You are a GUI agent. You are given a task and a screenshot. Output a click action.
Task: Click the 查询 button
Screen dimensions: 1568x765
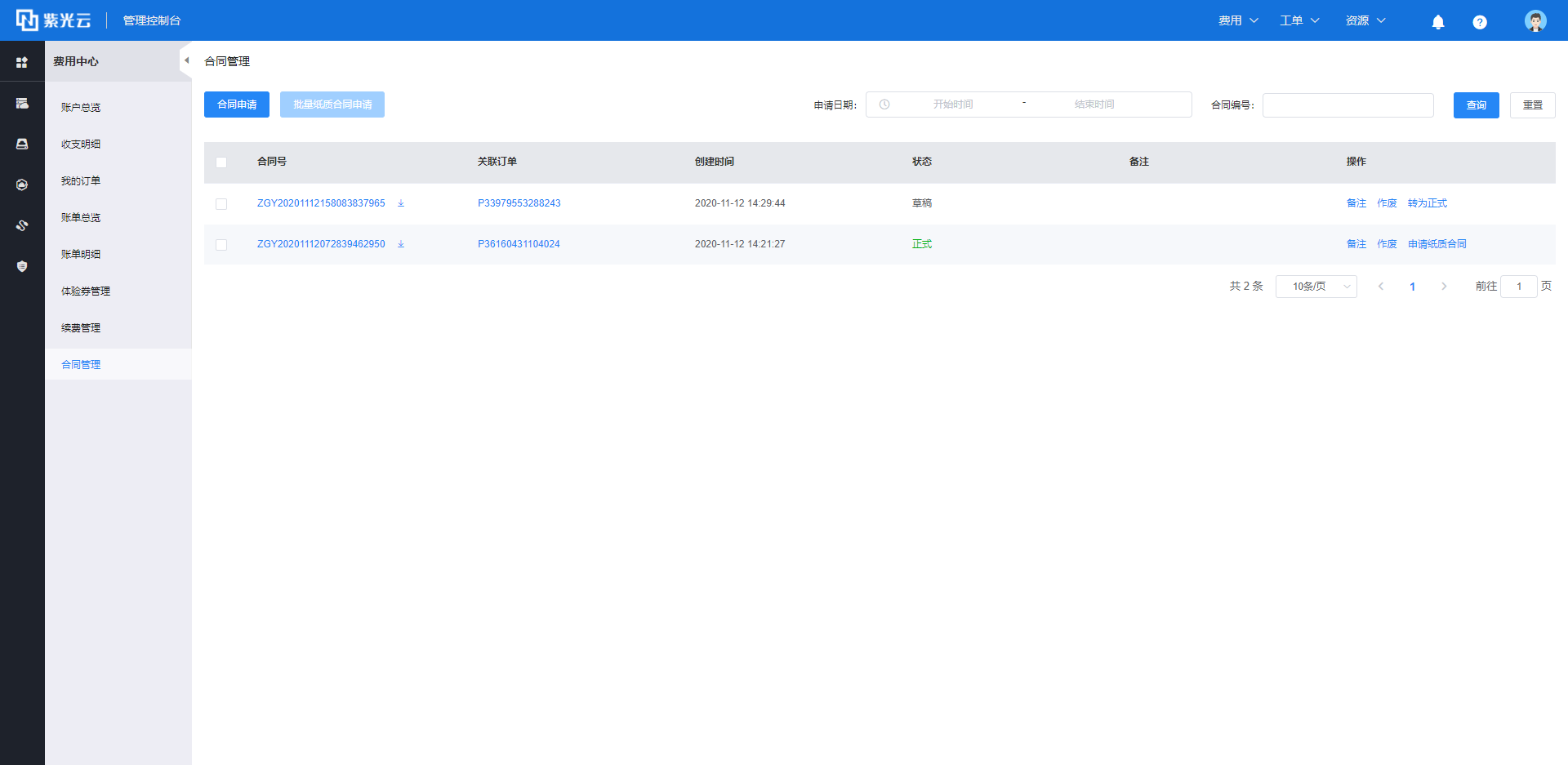[1477, 105]
